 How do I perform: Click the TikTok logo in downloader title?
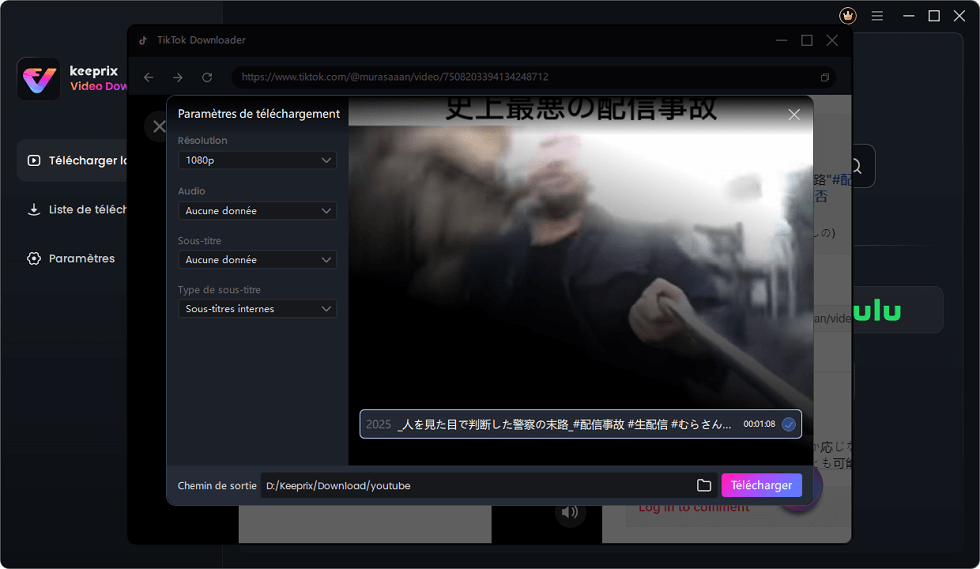[143, 40]
